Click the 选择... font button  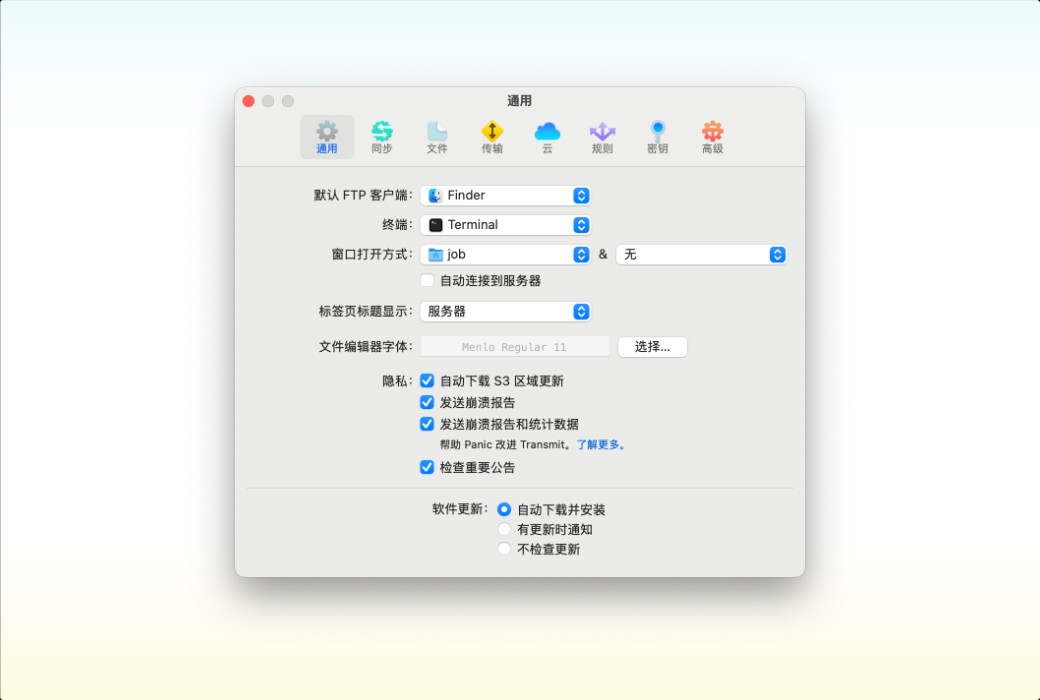(652, 347)
